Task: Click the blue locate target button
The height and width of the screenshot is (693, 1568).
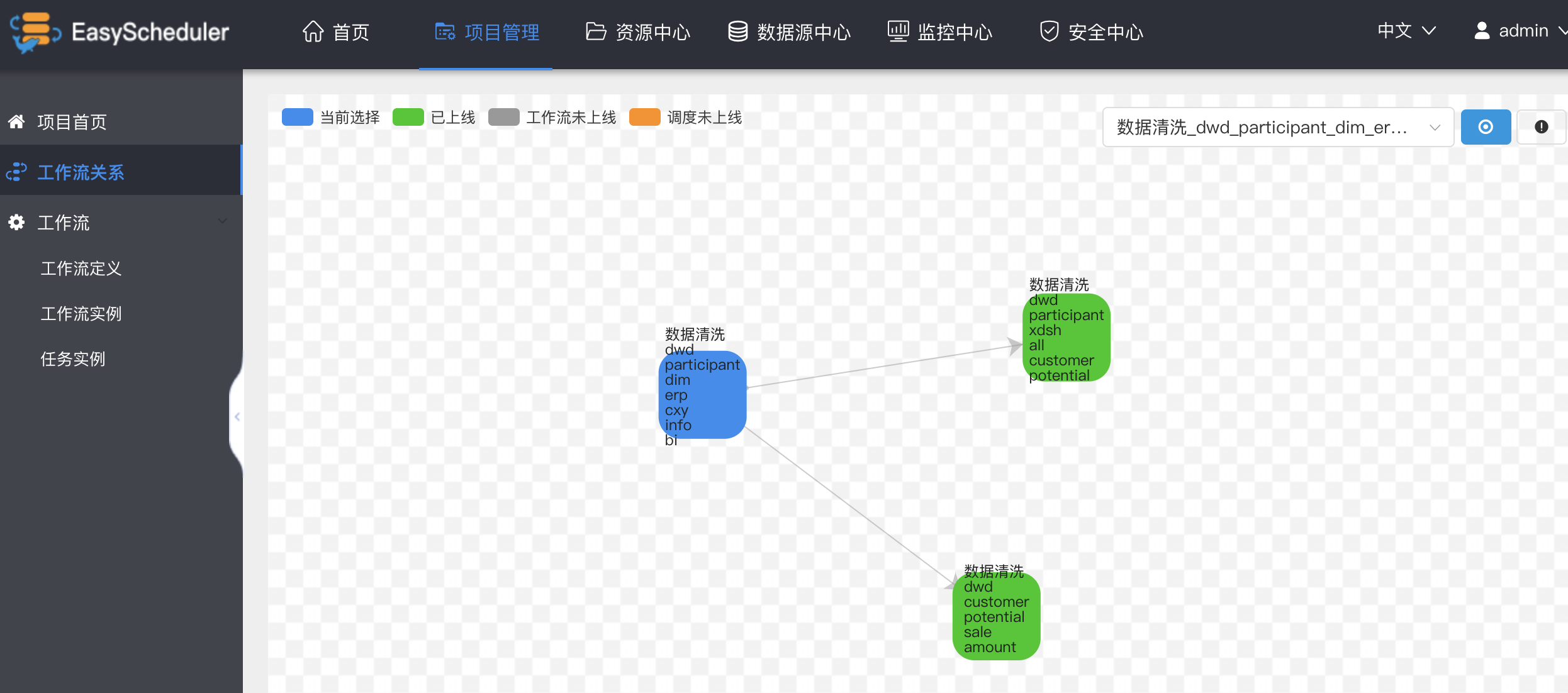Action: (1486, 127)
